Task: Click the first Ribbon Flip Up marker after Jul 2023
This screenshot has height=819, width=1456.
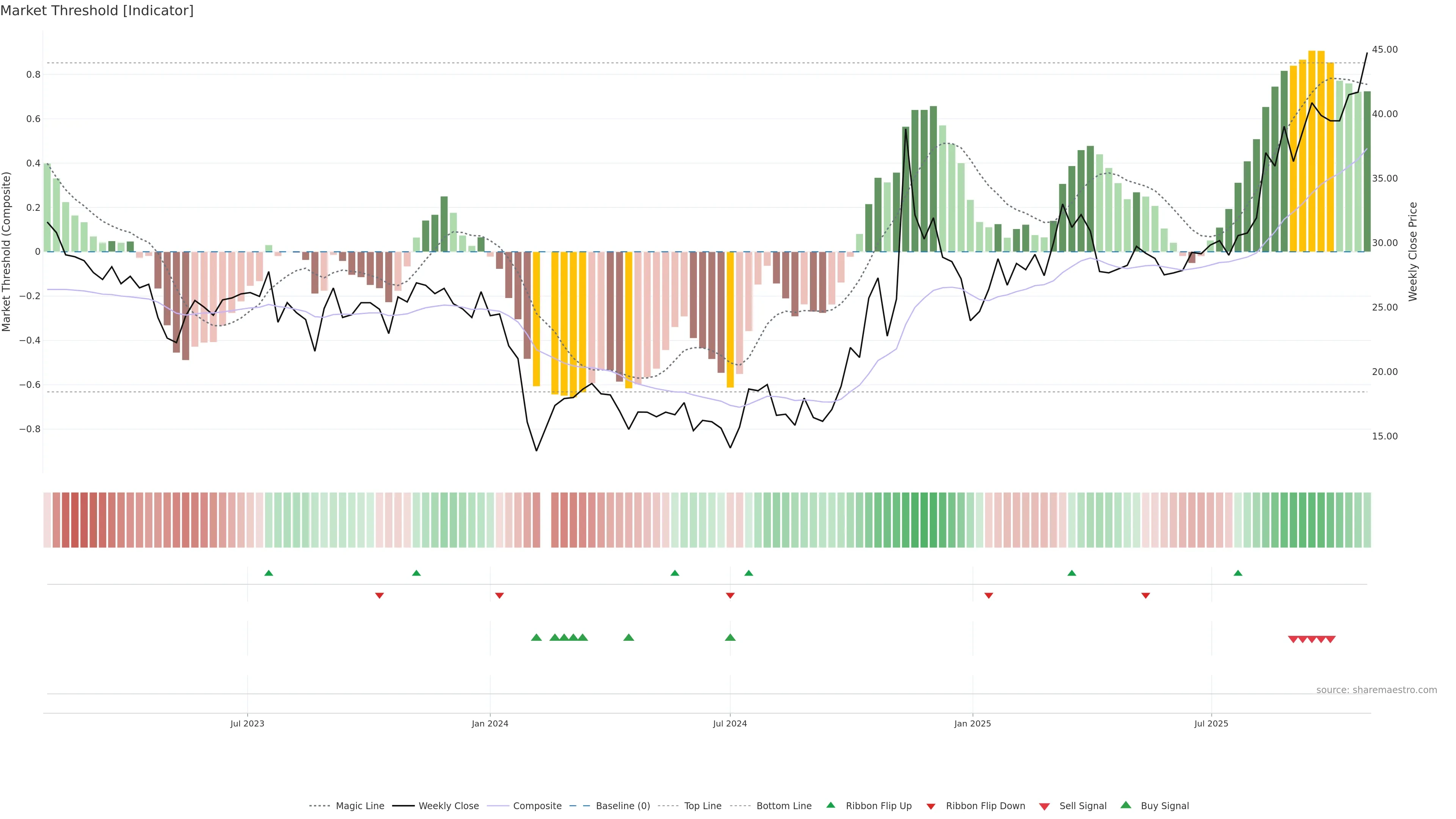Action: tap(268, 573)
